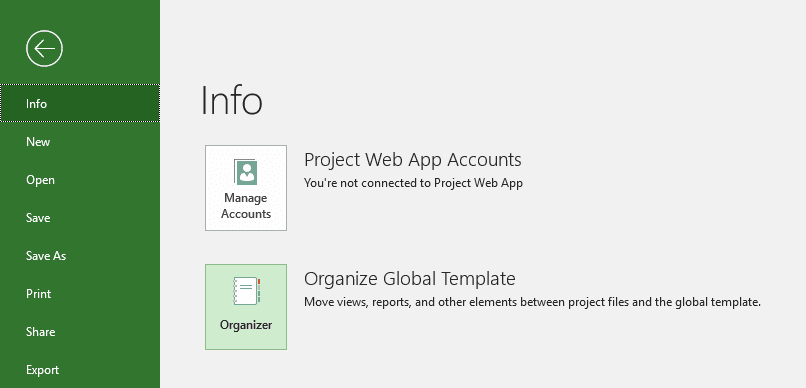Select the Info tab in the sidebar
Screen dimensions: 806x388
tap(80, 103)
